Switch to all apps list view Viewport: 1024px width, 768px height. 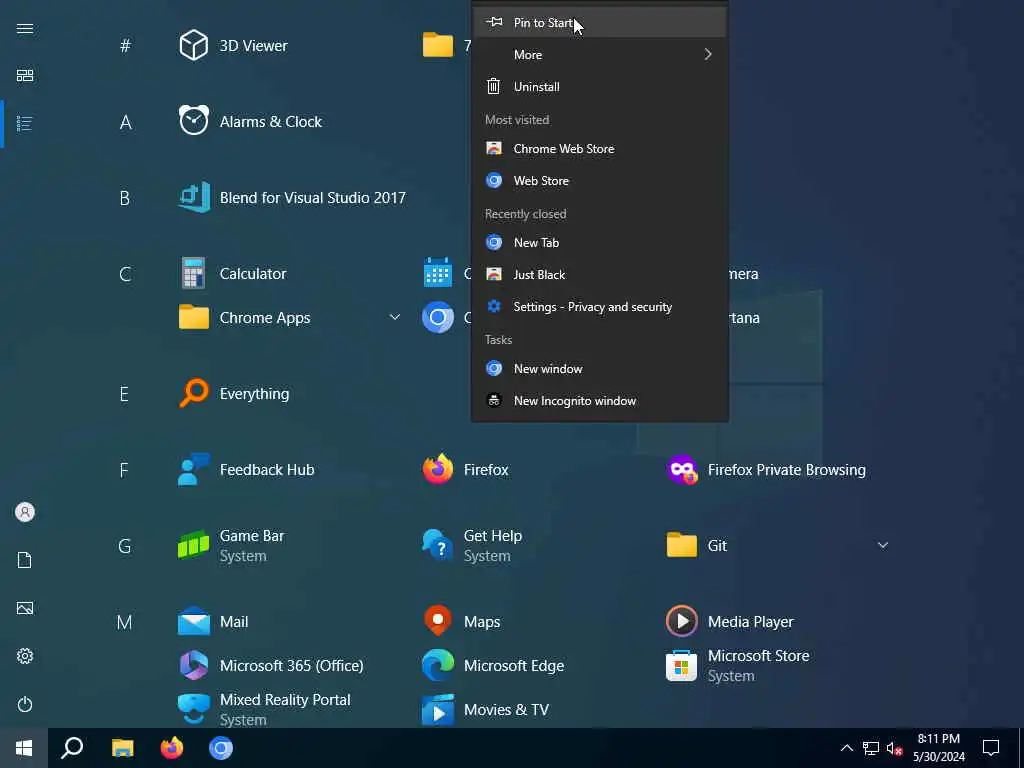pyautogui.click(x=25, y=123)
